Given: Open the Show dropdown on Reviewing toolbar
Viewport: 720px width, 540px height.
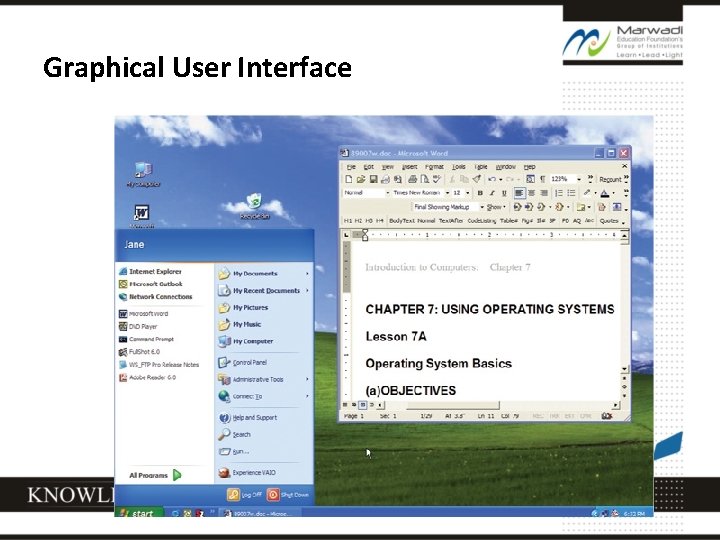Looking at the screenshot, I should 496,207.
